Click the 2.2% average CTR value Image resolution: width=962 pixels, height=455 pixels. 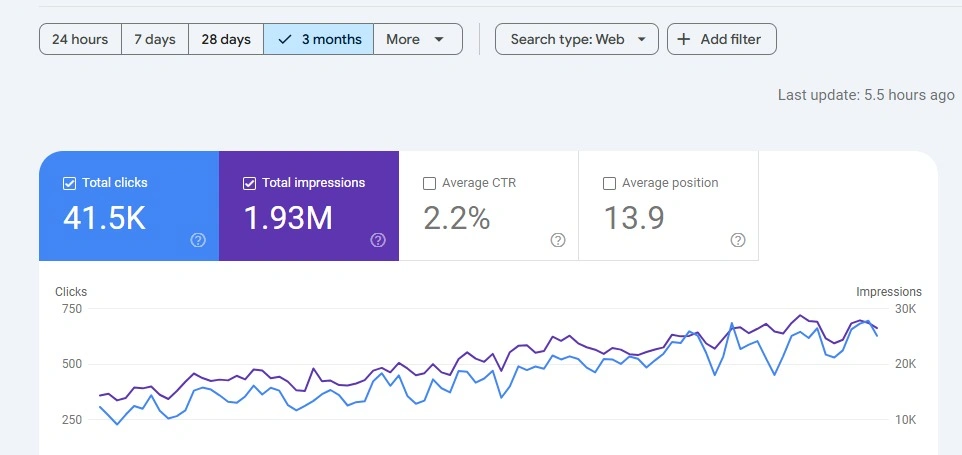[456, 218]
